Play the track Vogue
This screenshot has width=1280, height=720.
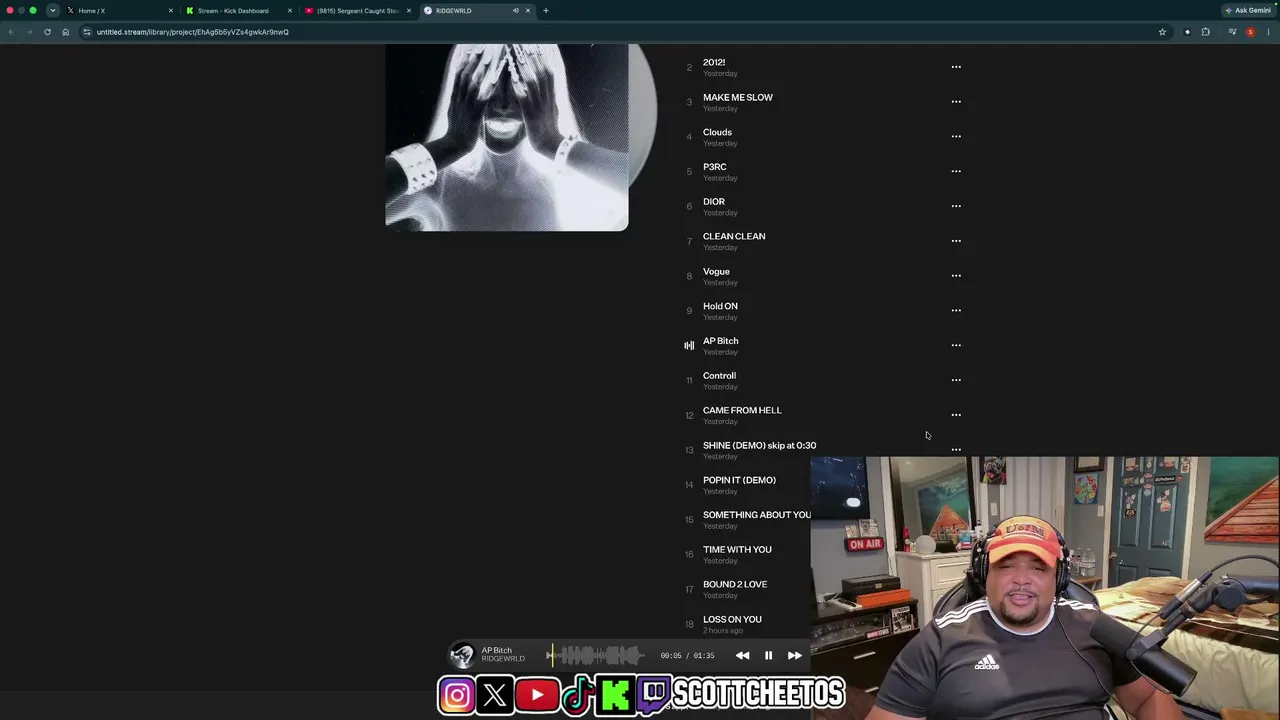pyautogui.click(x=716, y=272)
